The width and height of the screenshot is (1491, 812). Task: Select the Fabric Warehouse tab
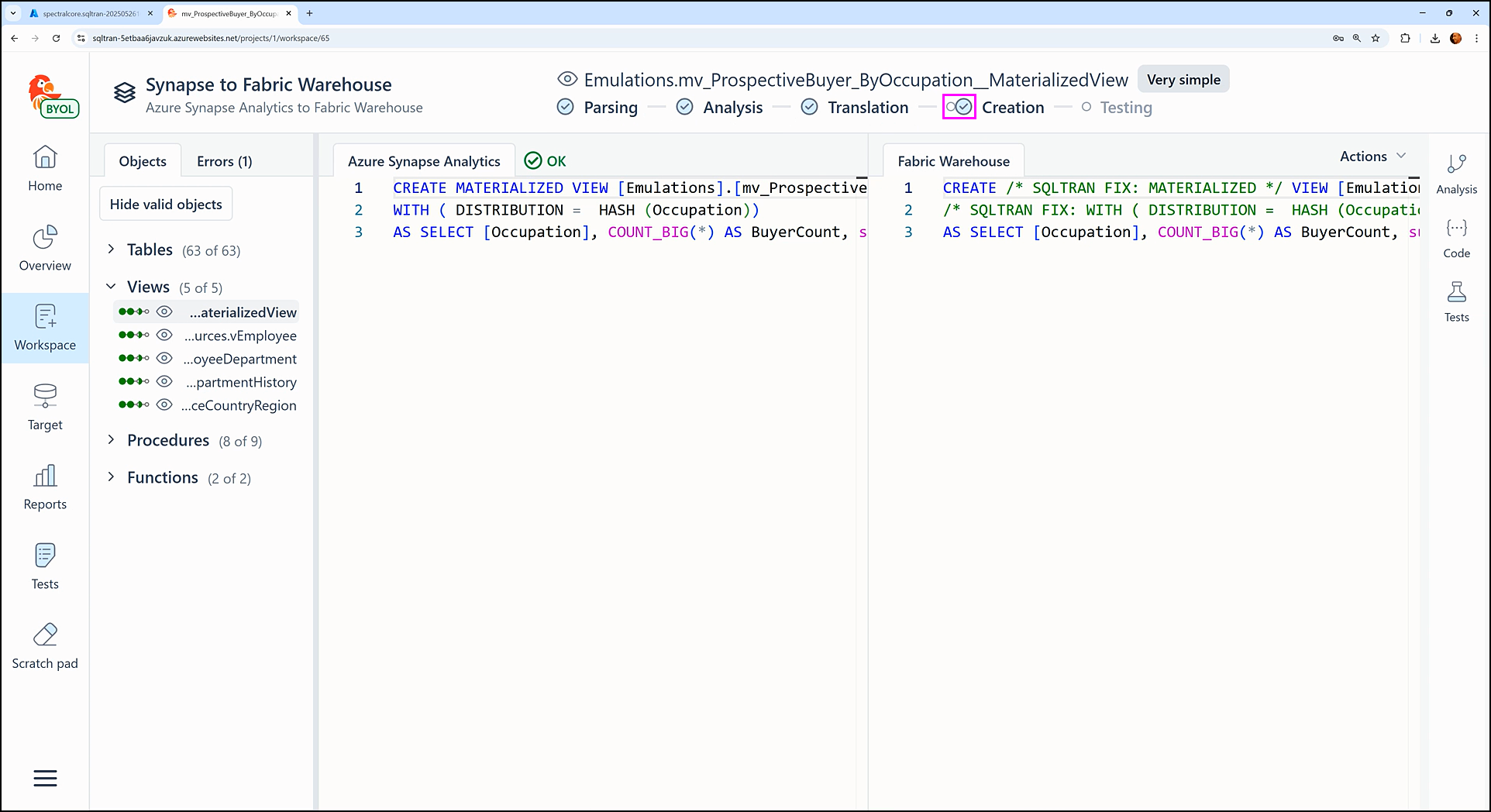pyautogui.click(x=953, y=161)
